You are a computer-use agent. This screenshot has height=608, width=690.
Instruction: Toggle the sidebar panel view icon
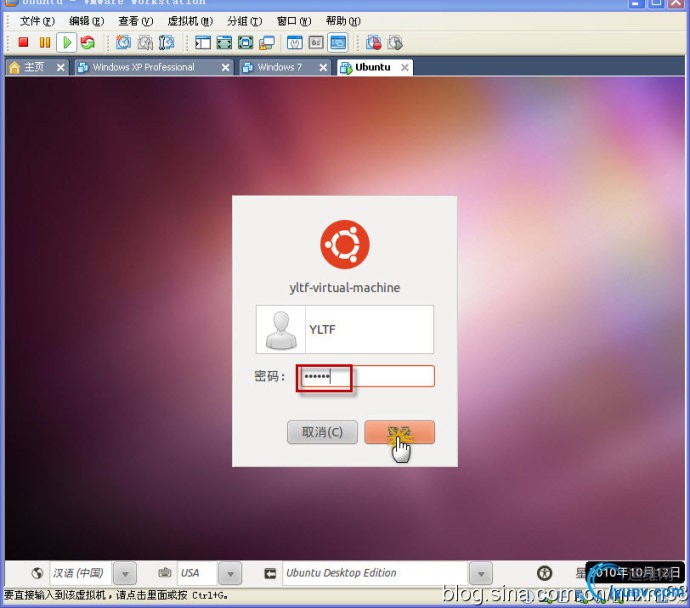click(x=203, y=43)
